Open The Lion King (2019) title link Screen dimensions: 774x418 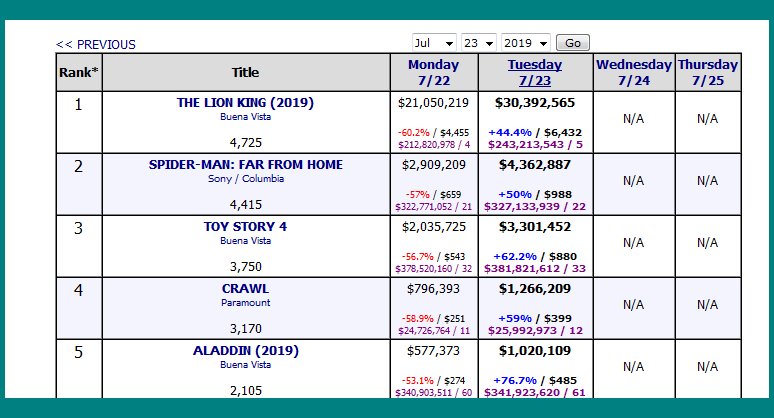[x=245, y=102]
